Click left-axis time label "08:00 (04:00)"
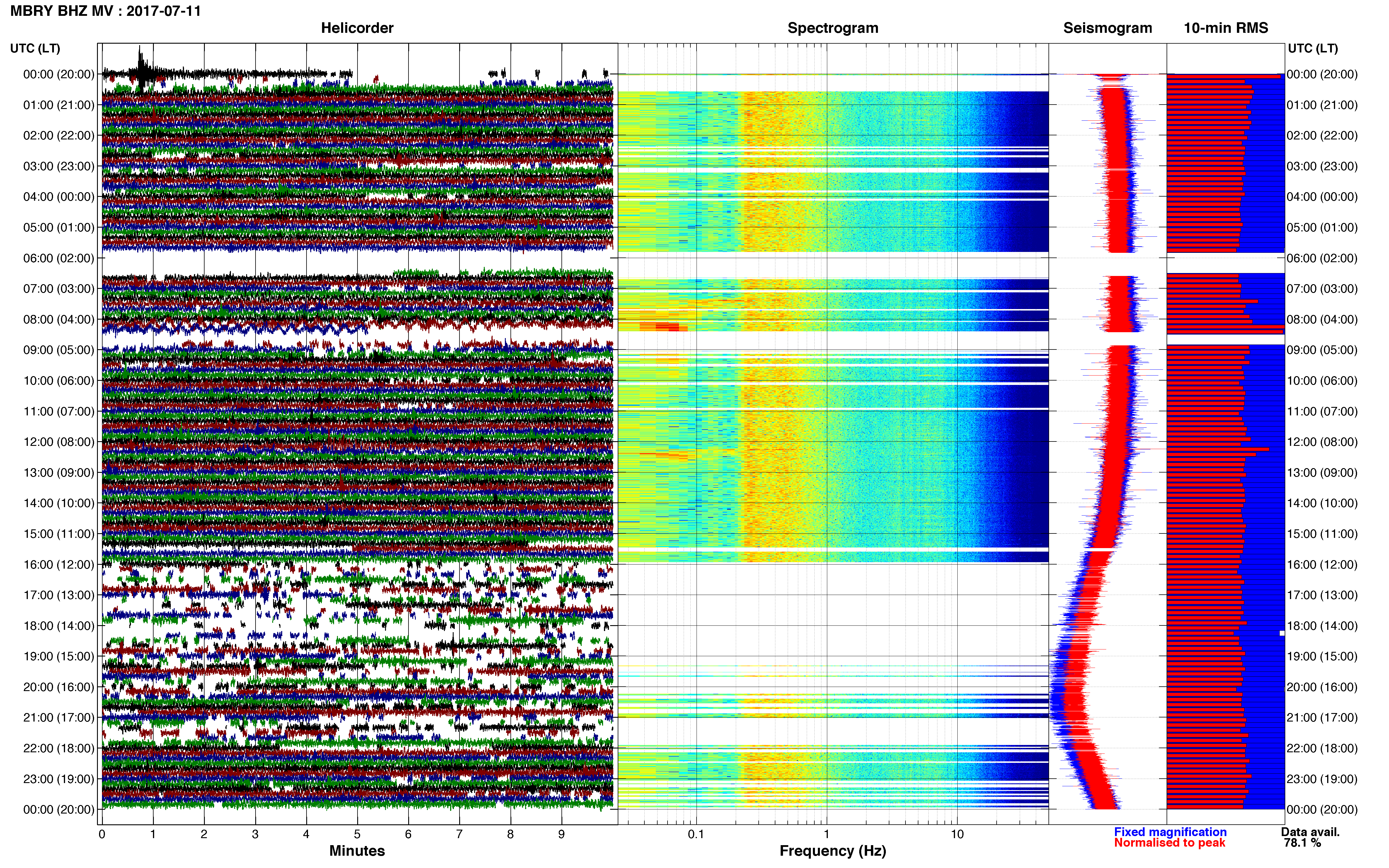This screenshot has height=868, width=1389. click(x=59, y=319)
